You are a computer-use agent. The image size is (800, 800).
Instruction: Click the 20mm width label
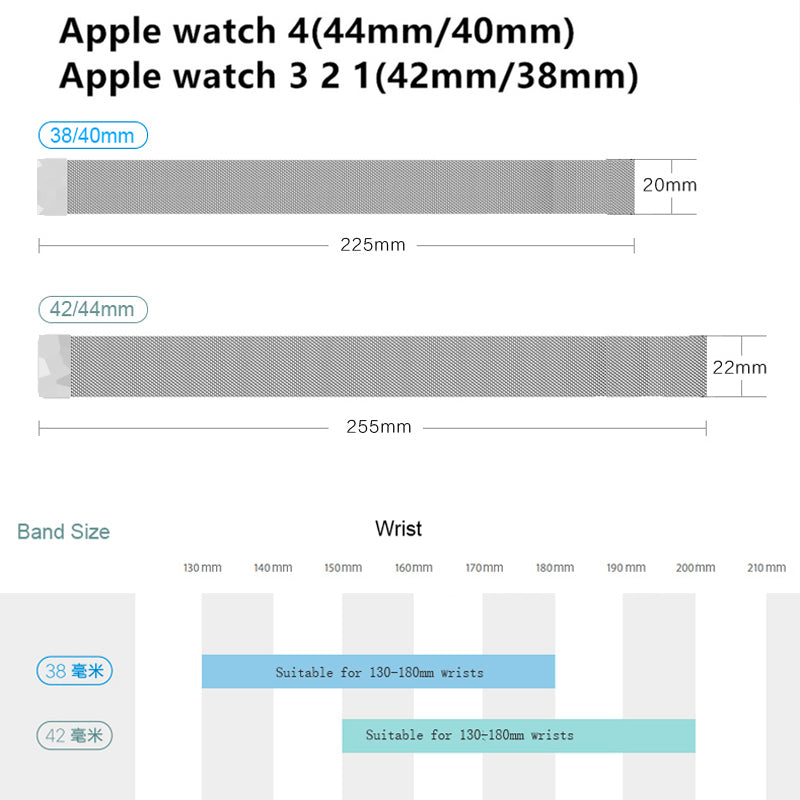coord(670,185)
